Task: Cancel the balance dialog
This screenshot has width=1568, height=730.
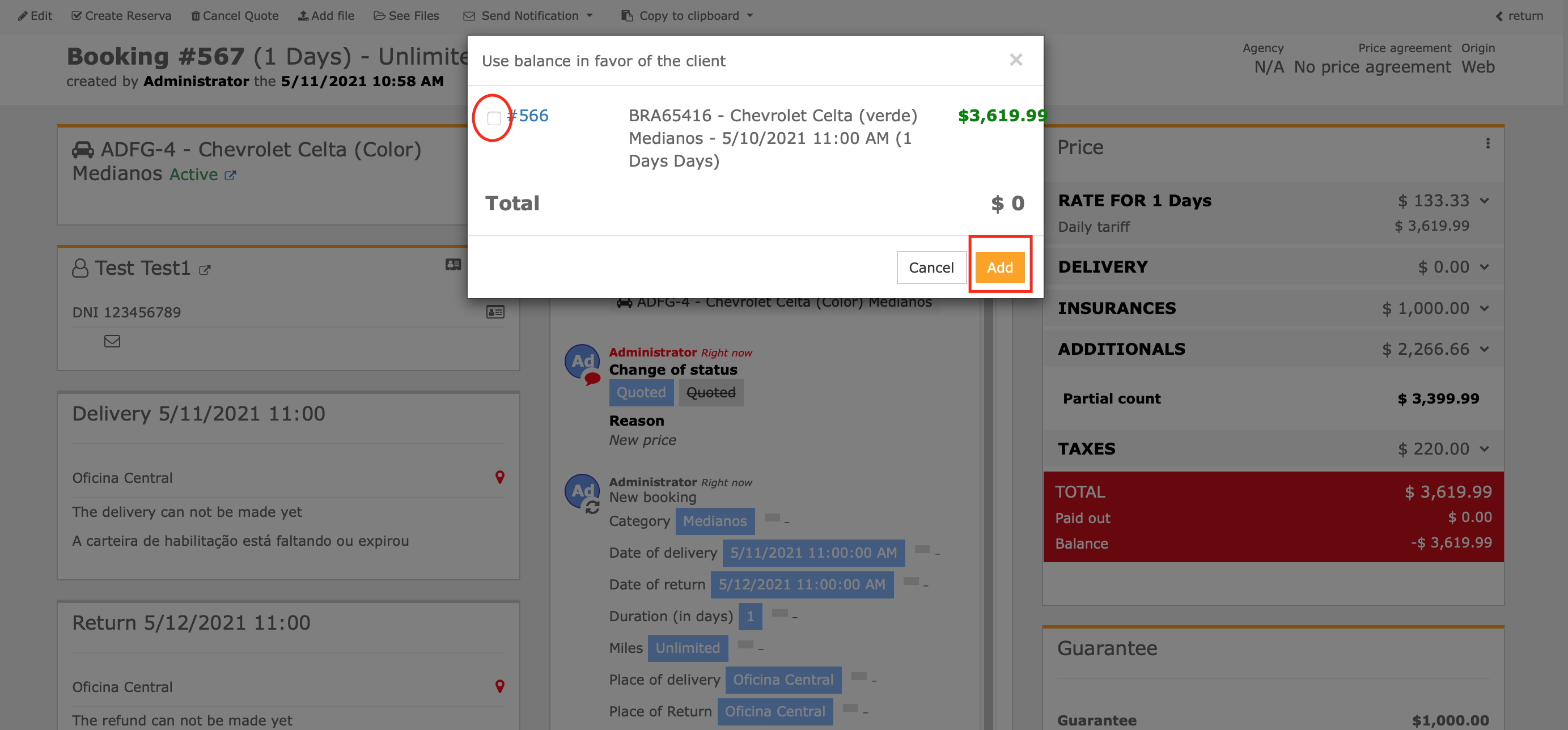Action: [931, 267]
